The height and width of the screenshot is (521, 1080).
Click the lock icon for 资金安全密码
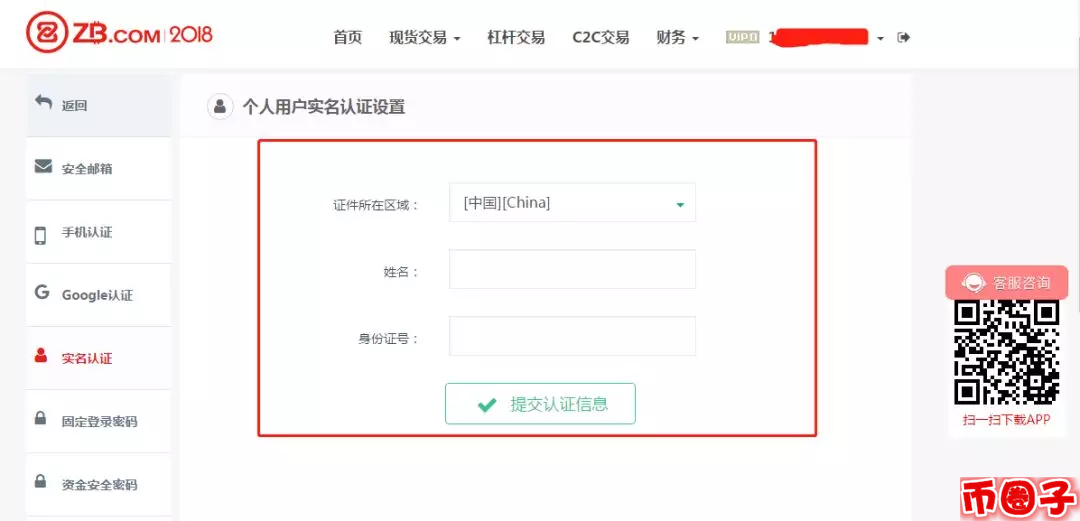pos(41,481)
